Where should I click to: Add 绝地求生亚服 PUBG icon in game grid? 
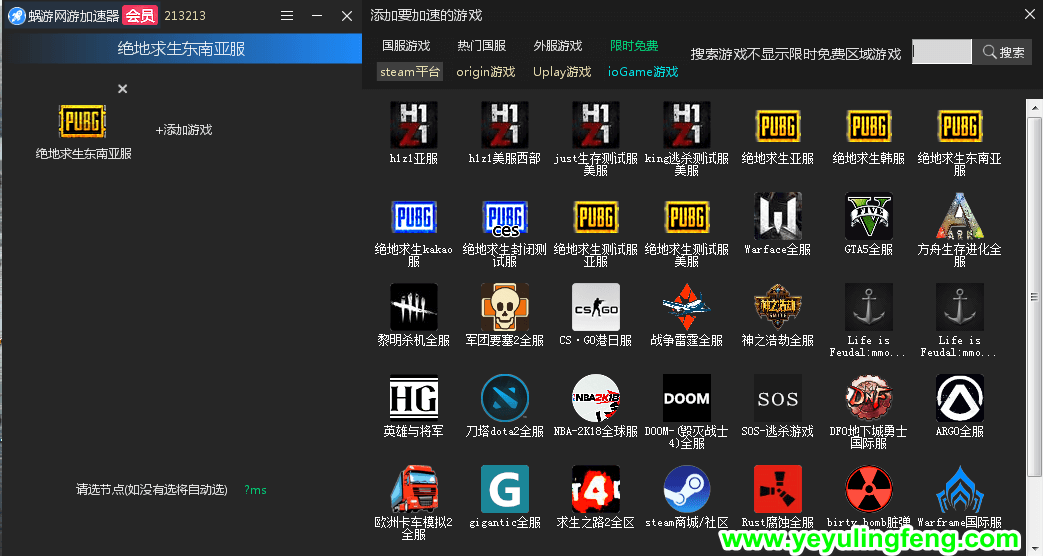click(778, 124)
